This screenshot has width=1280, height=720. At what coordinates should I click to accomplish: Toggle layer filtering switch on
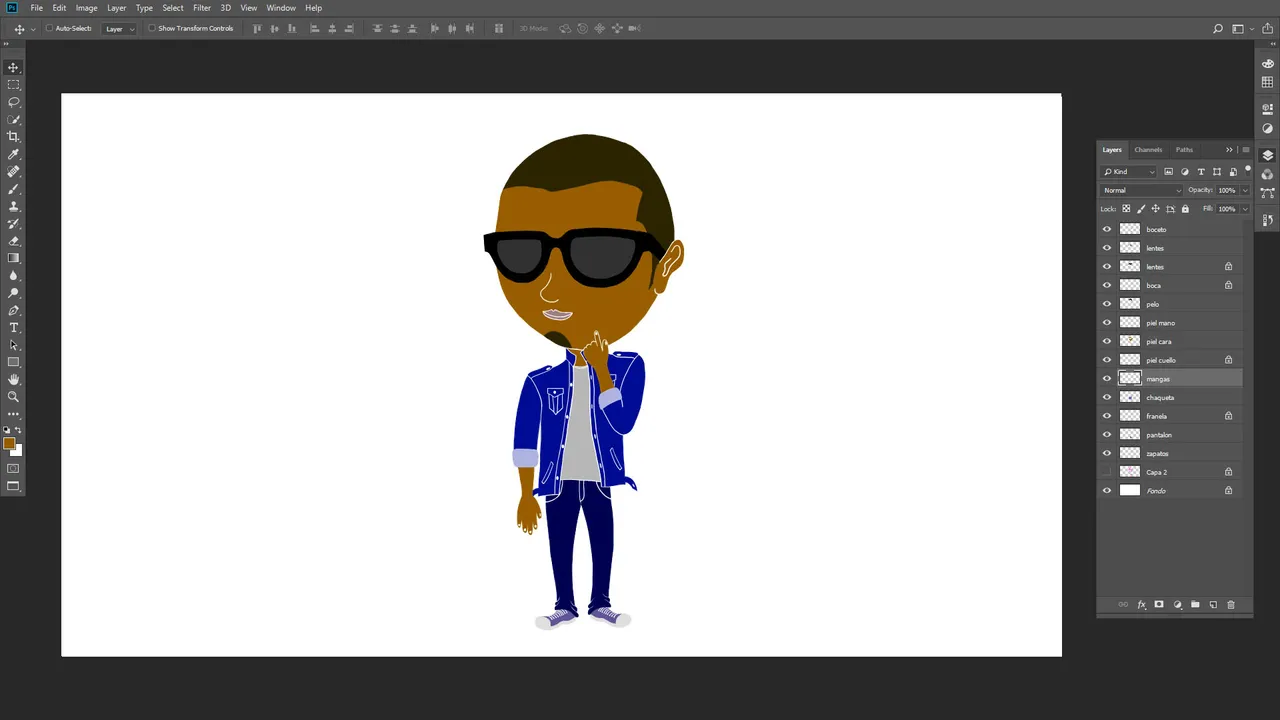[1248, 170]
